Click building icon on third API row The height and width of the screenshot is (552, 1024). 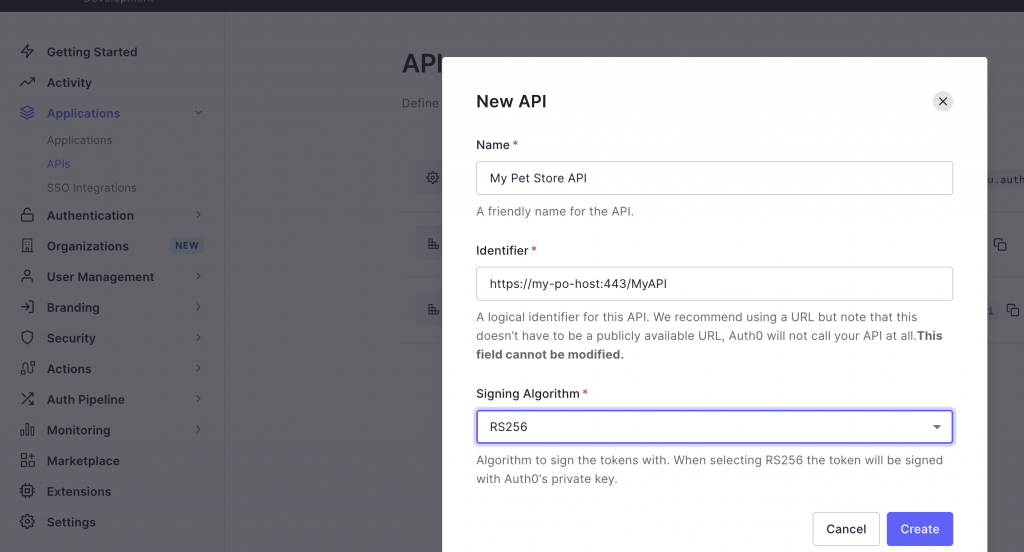click(x=433, y=309)
